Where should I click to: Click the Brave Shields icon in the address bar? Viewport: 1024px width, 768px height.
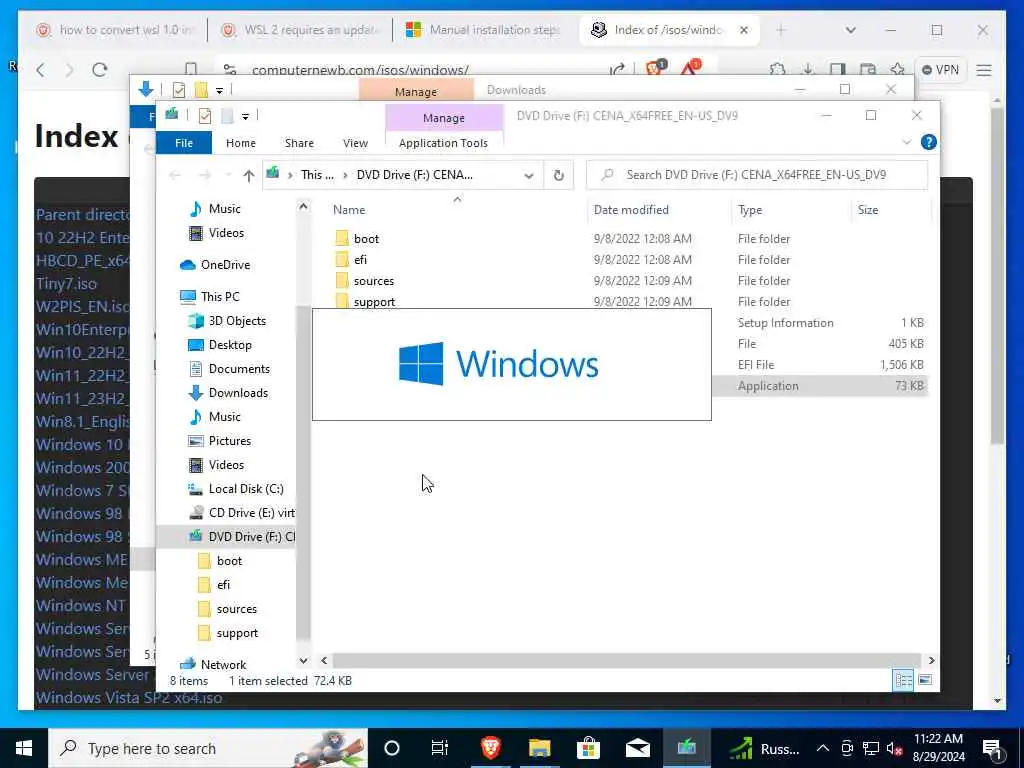tap(654, 67)
